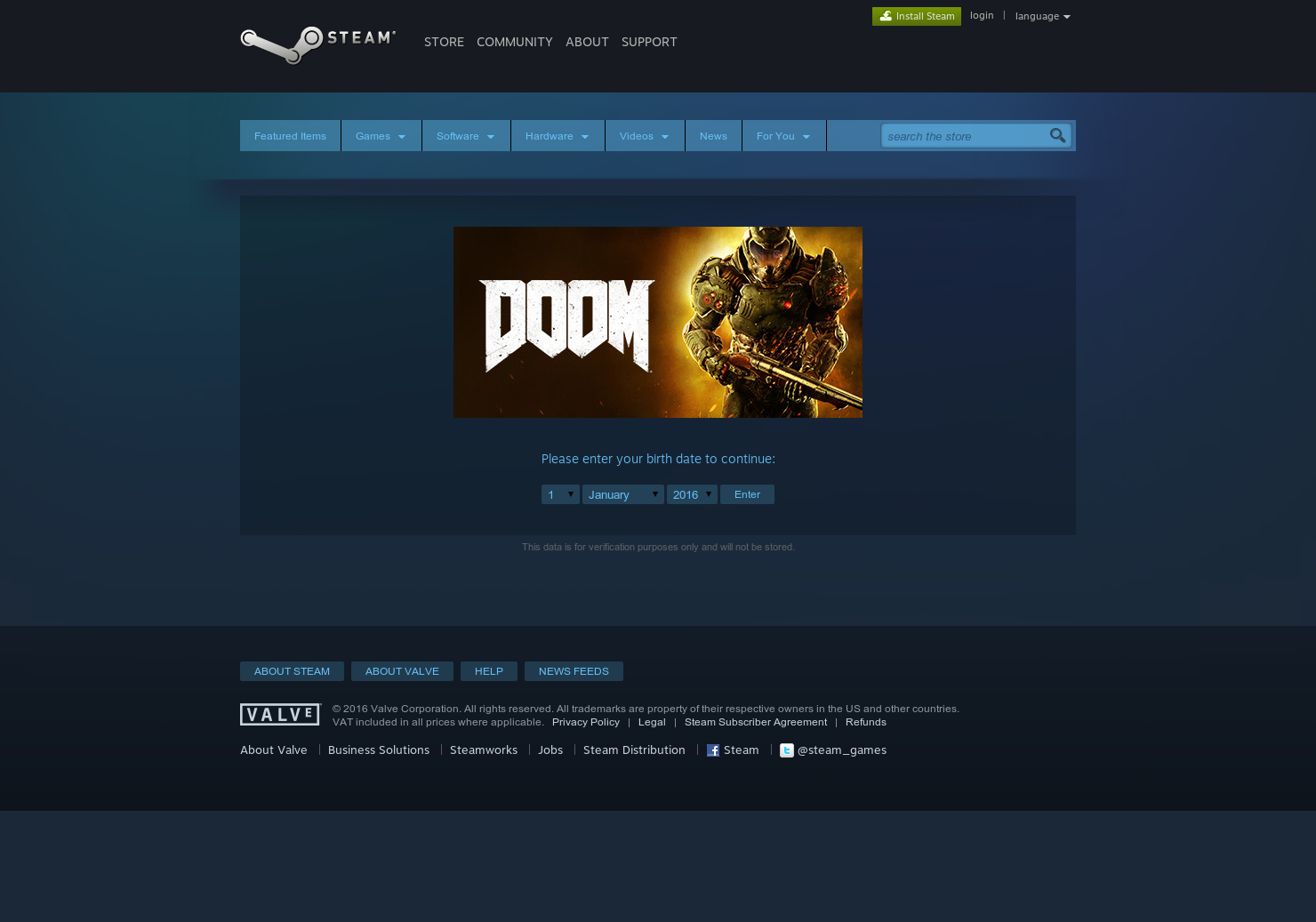The height and width of the screenshot is (922, 1316).
Task: Click the Install Steam download icon
Action: (x=886, y=16)
